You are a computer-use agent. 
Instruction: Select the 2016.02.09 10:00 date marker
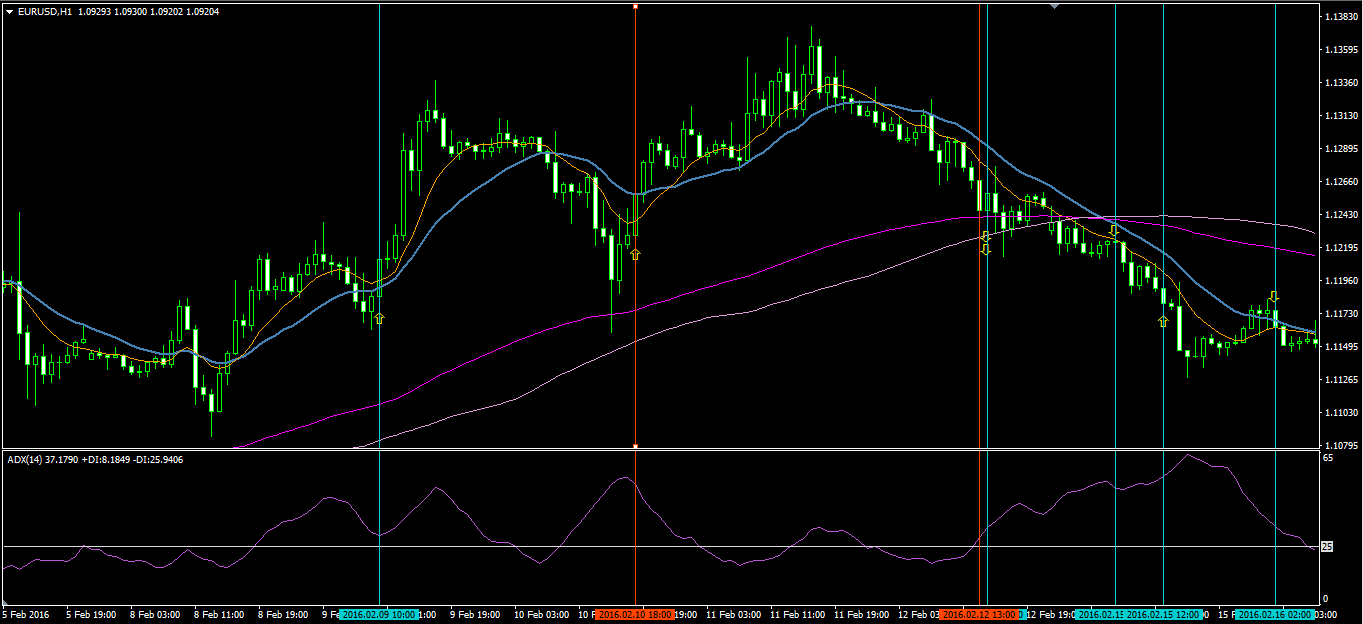(x=377, y=614)
